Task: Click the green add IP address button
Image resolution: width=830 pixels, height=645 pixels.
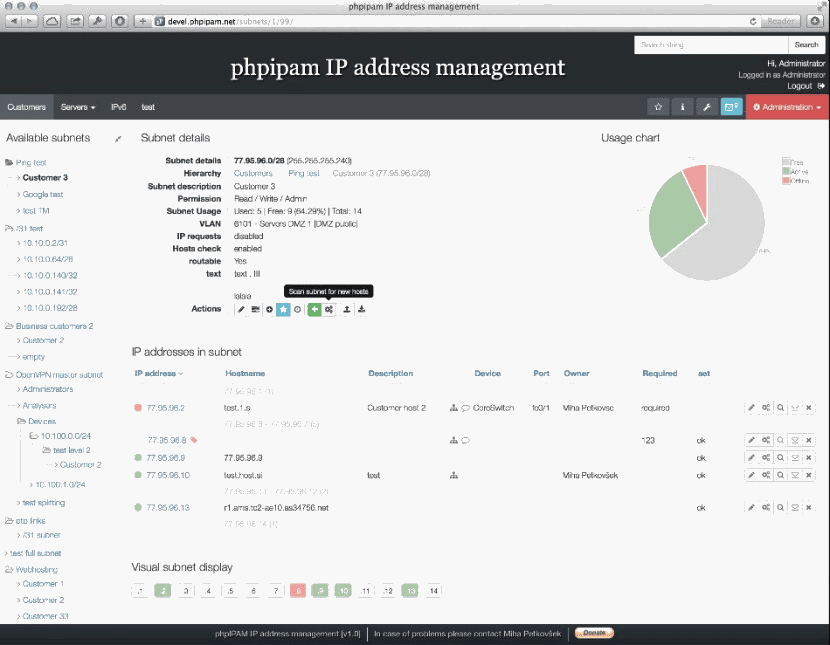Action: tap(314, 310)
